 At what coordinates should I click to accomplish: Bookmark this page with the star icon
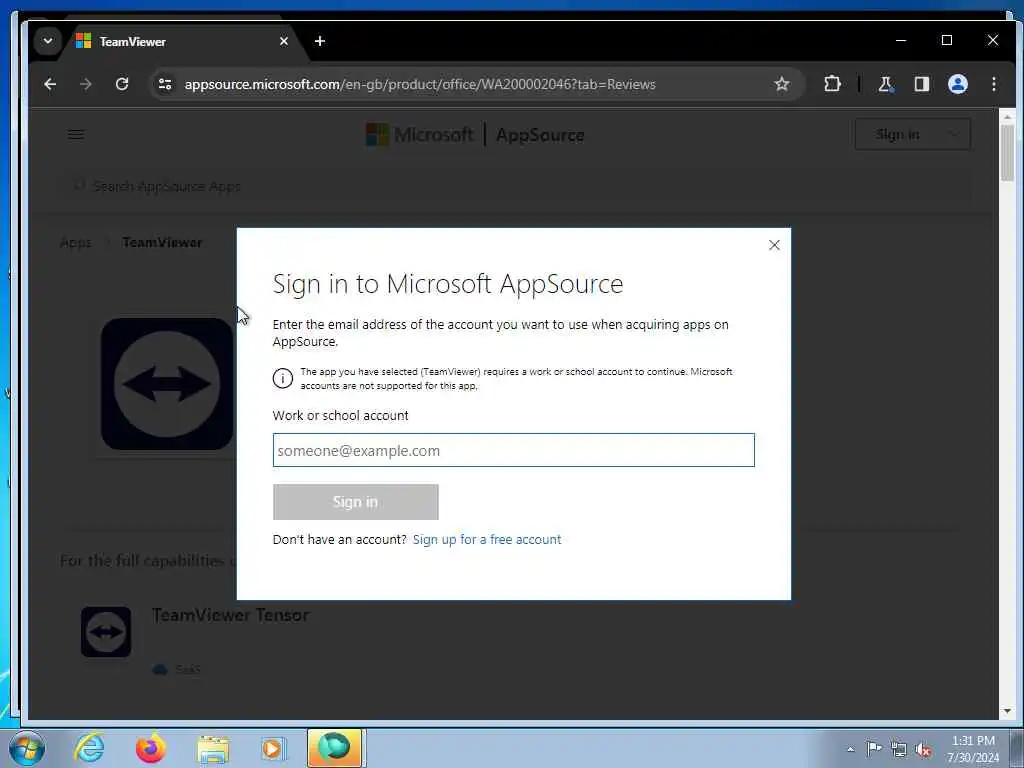point(782,84)
